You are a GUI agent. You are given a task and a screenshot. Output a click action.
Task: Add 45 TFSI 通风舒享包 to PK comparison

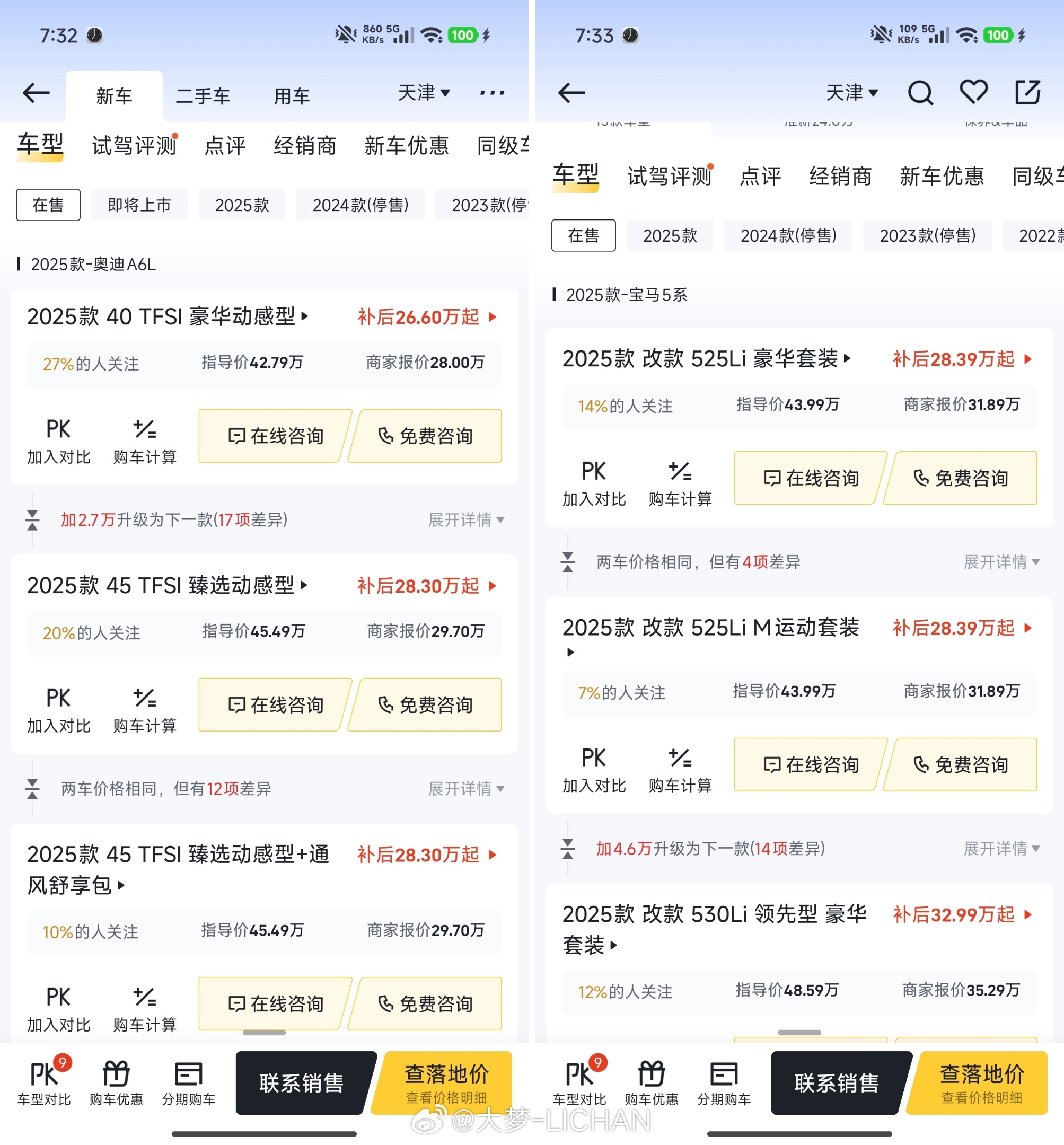click(59, 1009)
